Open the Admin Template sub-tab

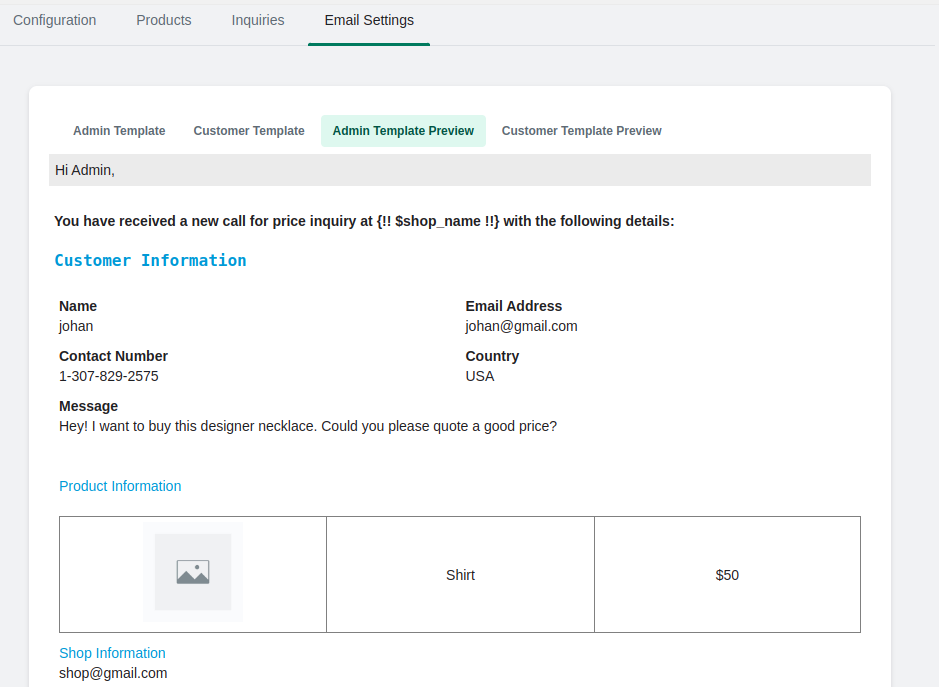pyautogui.click(x=119, y=131)
